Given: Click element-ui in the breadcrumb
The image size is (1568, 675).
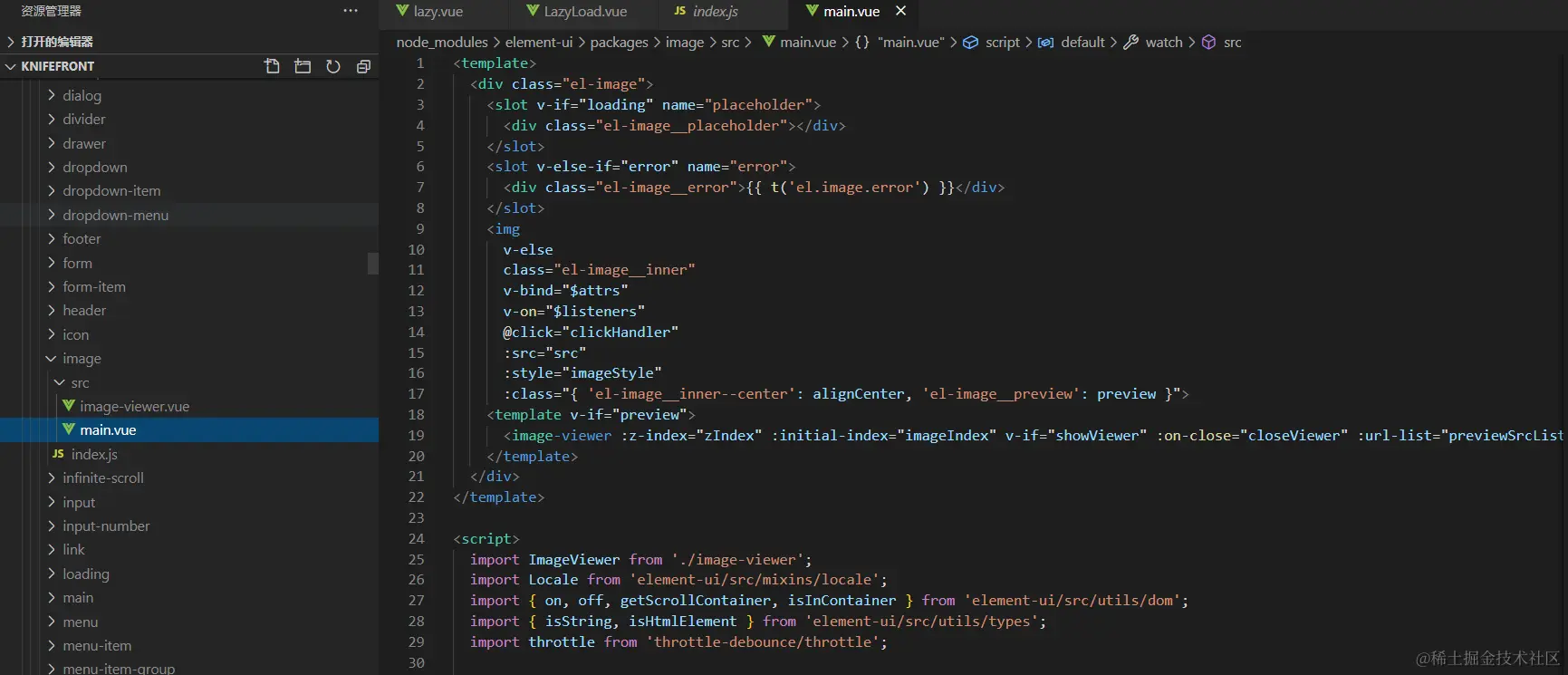Looking at the screenshot, I should pyautogui.click(x=539, y=42).
